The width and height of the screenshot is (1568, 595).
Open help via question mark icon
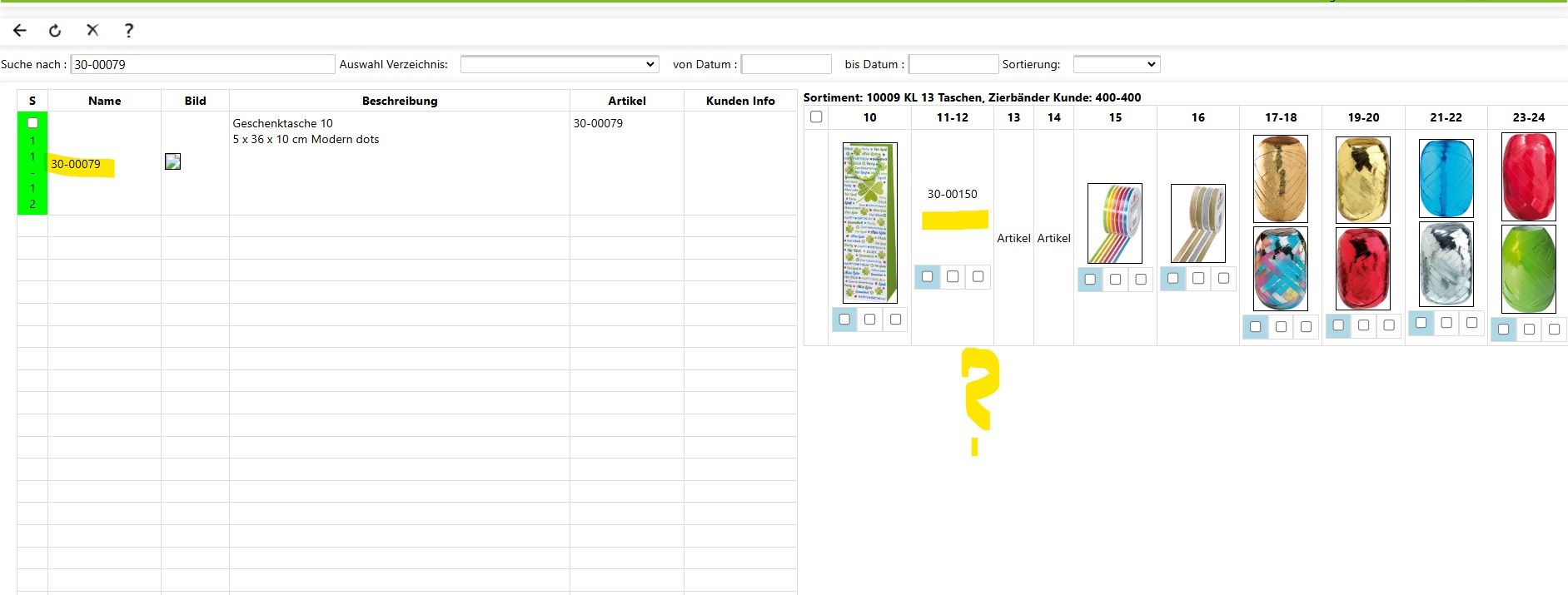click(x=128, y=31)
